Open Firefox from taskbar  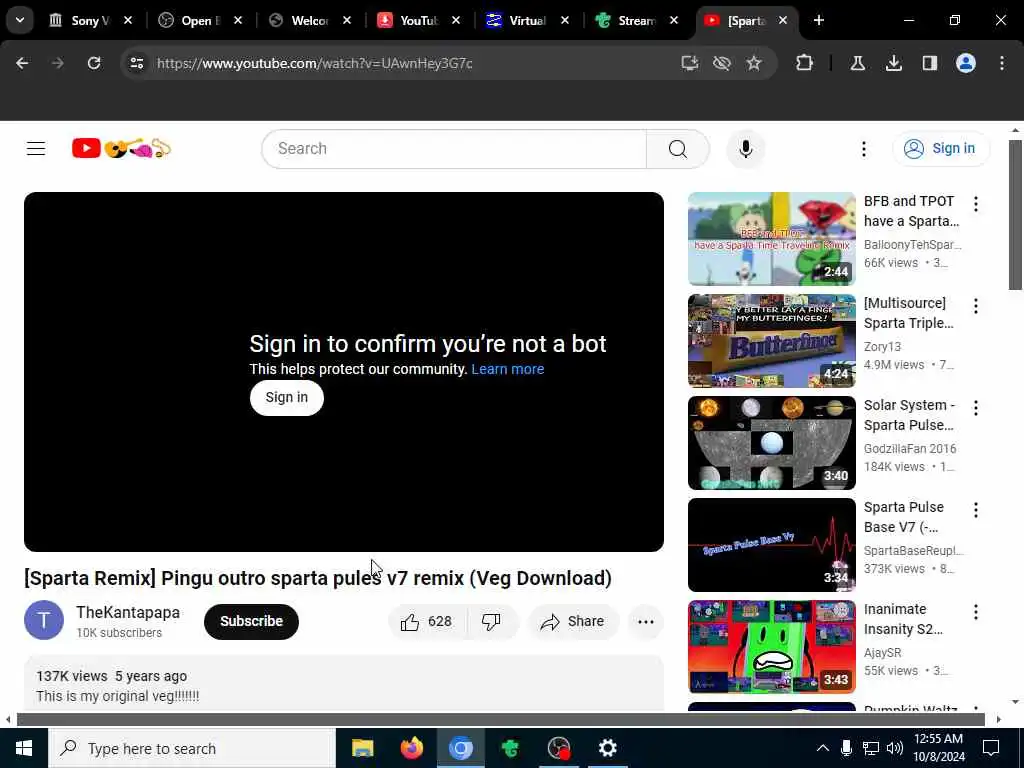(411, 748)
